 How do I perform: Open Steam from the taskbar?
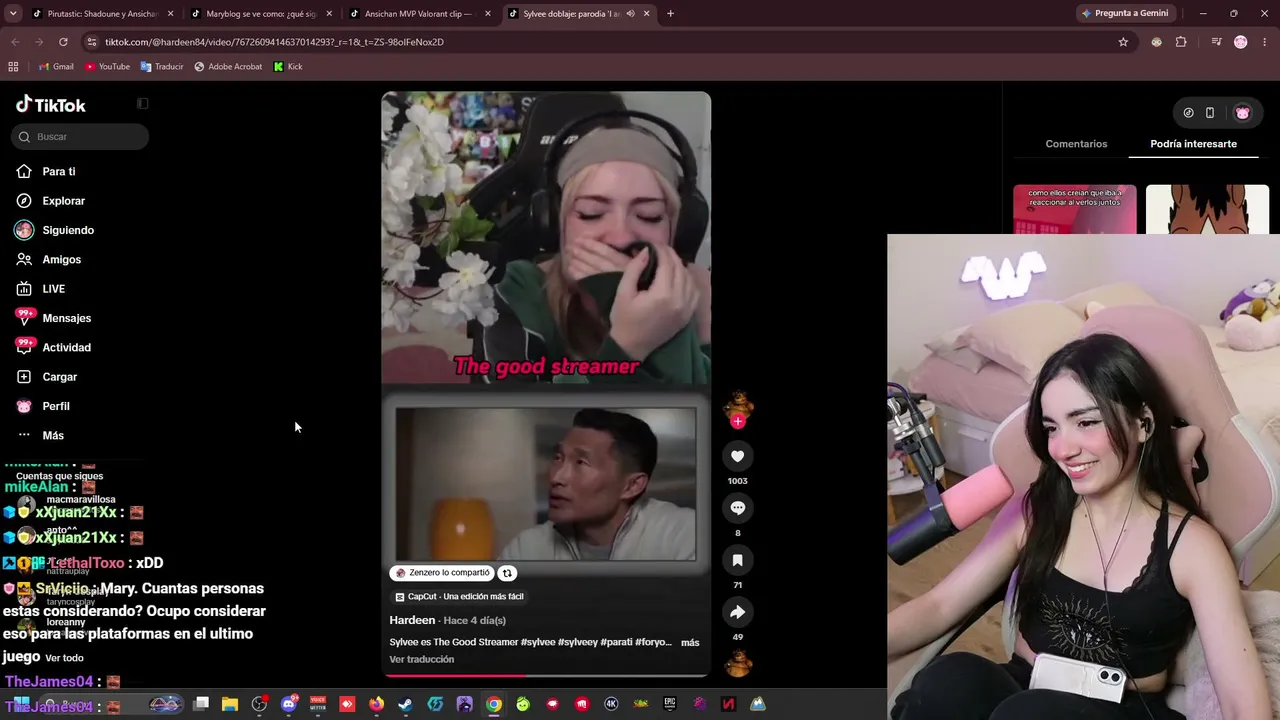point(406,704)
